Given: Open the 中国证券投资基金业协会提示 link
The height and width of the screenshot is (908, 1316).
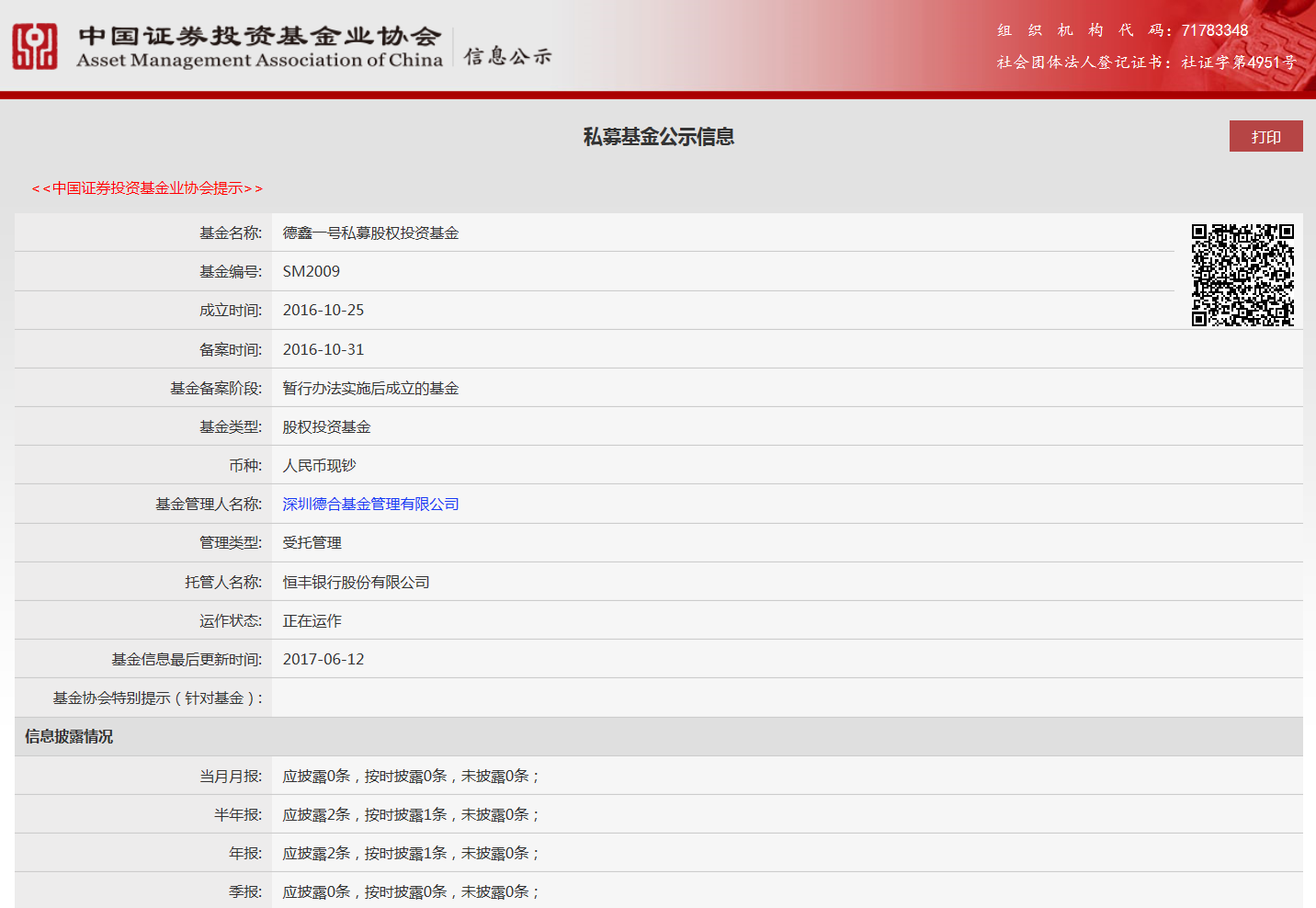Looking at the screenshot, I should 147,188.
